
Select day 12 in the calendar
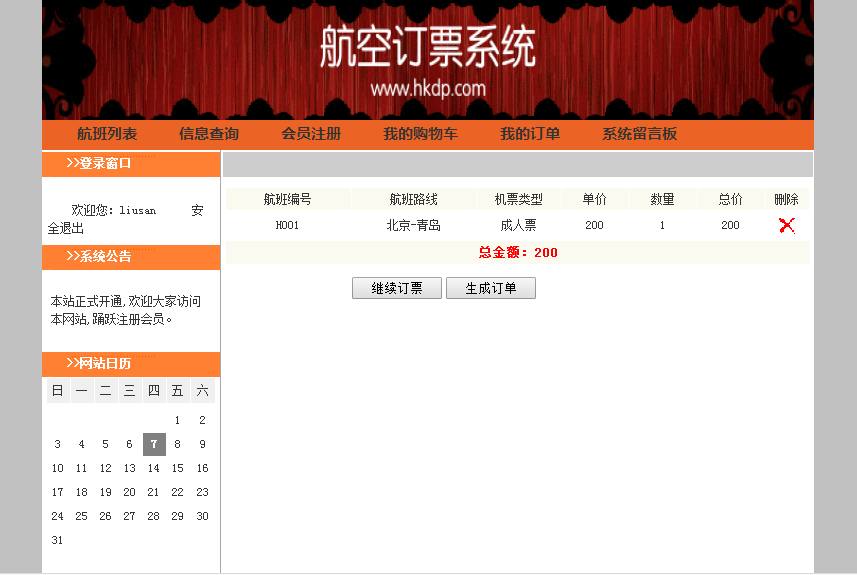tap(105, 468)
